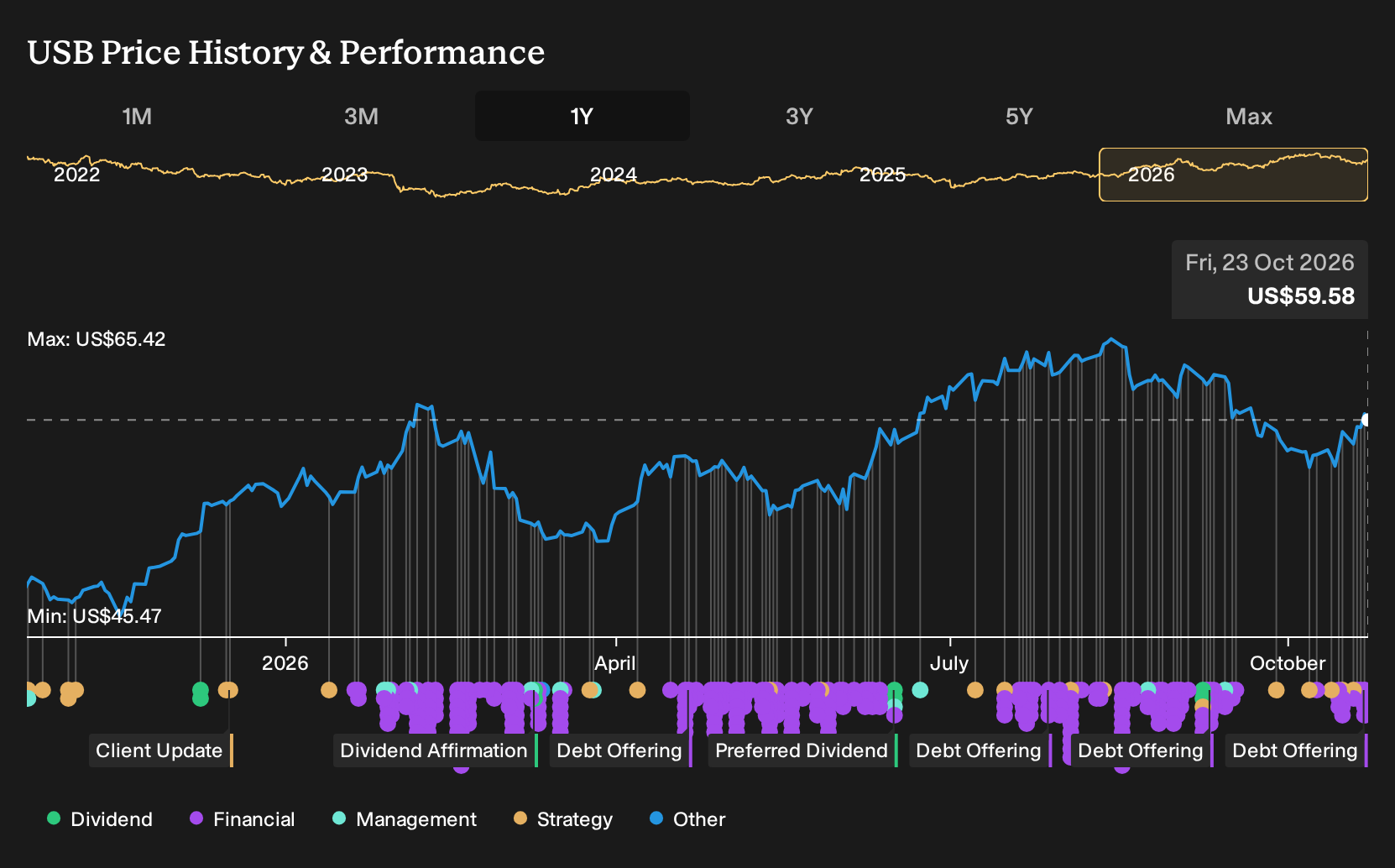Jump to 2024 in the overview sparkline
This screenshot has width=1395, height=868.
point(614,175)
